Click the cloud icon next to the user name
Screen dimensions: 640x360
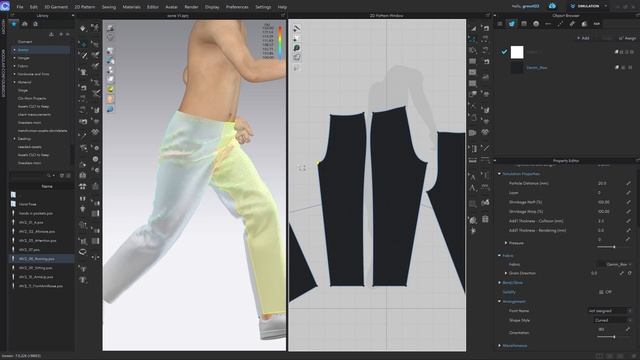tap(552, 6)
